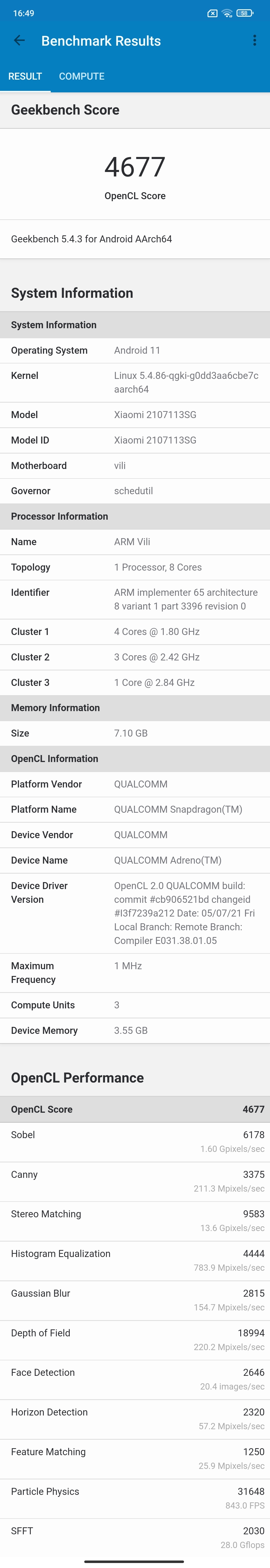Tap the battery indicator icon
Image resolution: width=270 pixels, height=1568 pixels.
click(x=244, y=13)
